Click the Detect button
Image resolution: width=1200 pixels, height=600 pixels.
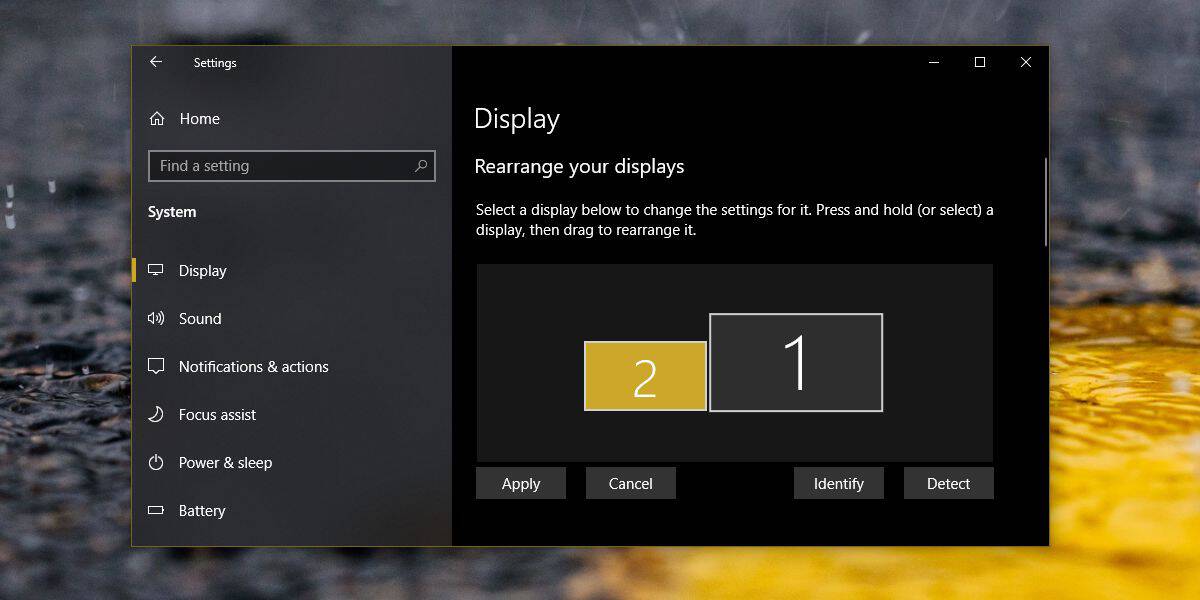pos(949,483)
